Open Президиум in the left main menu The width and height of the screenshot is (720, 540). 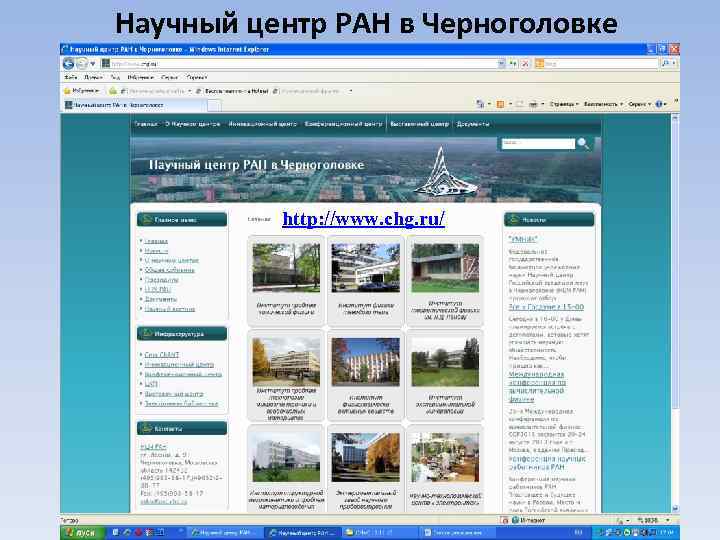click(x=161, y=280)
